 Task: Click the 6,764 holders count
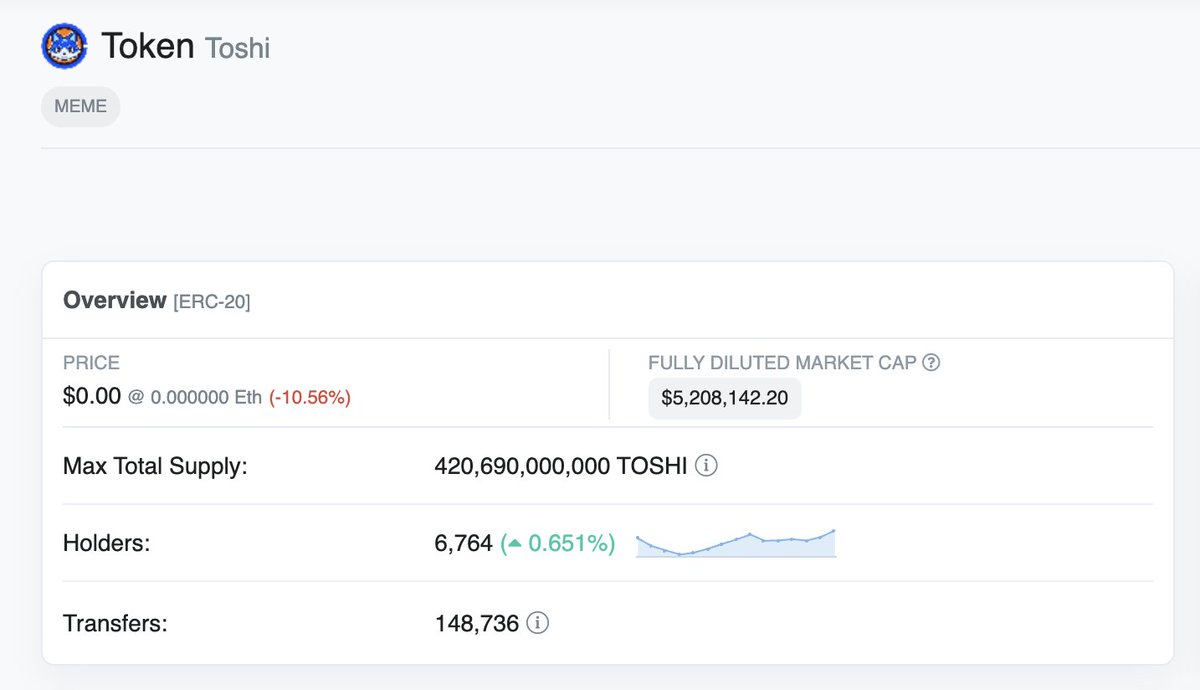[464, 544]
